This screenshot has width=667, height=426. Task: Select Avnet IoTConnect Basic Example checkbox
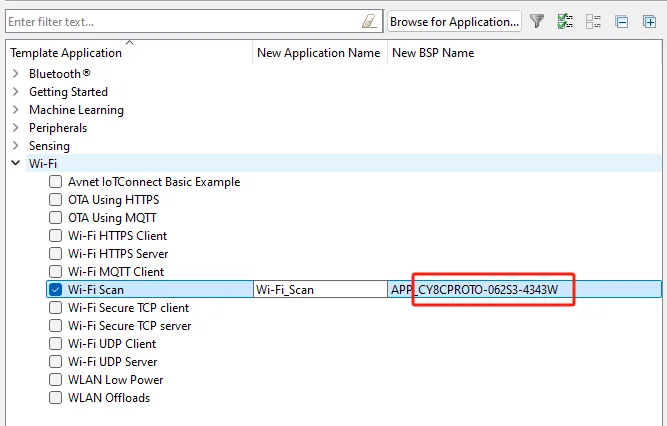pyautogui.click(x=55, y=181)
